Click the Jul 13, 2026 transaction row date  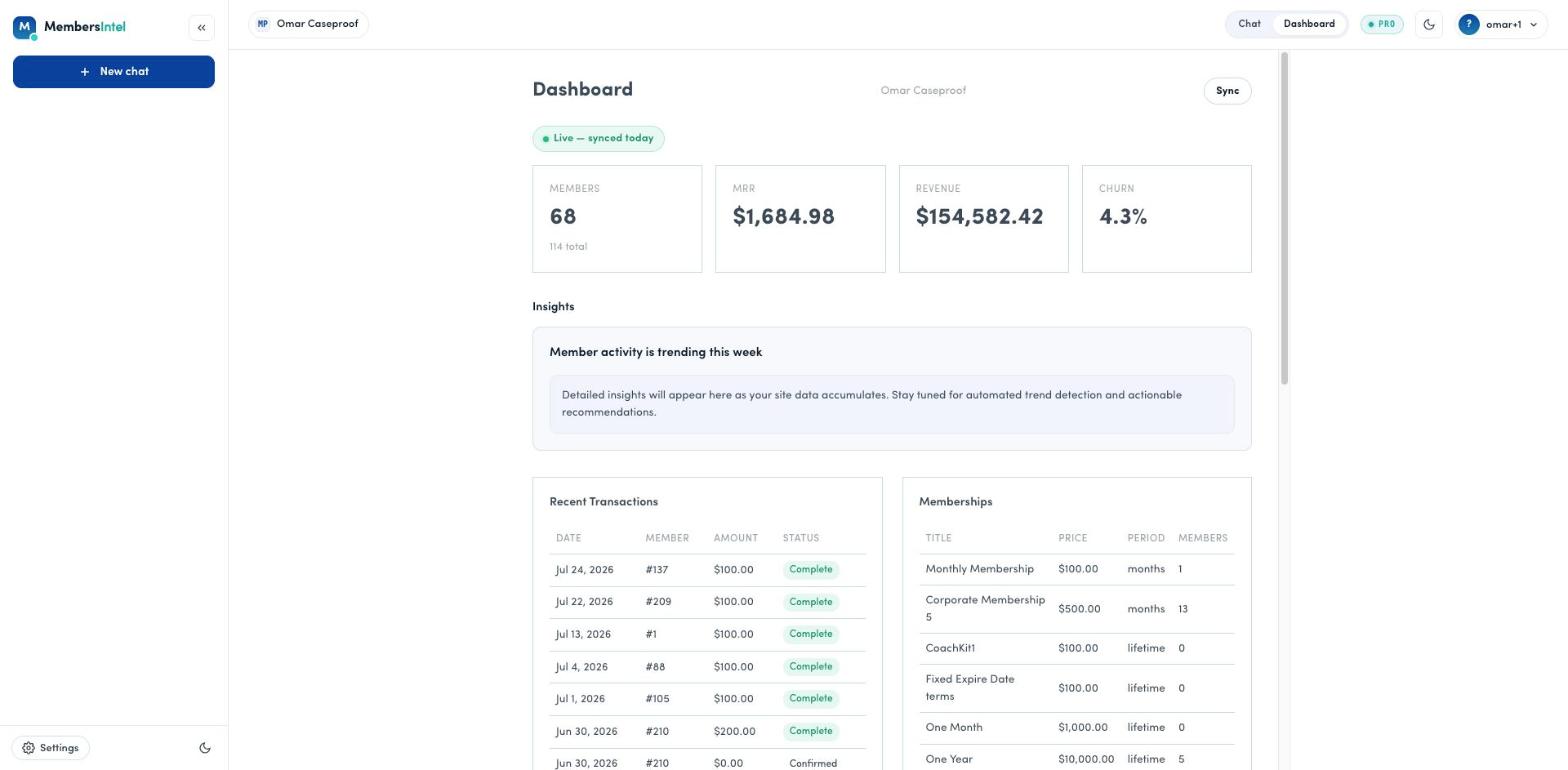(x=583, y=634)
